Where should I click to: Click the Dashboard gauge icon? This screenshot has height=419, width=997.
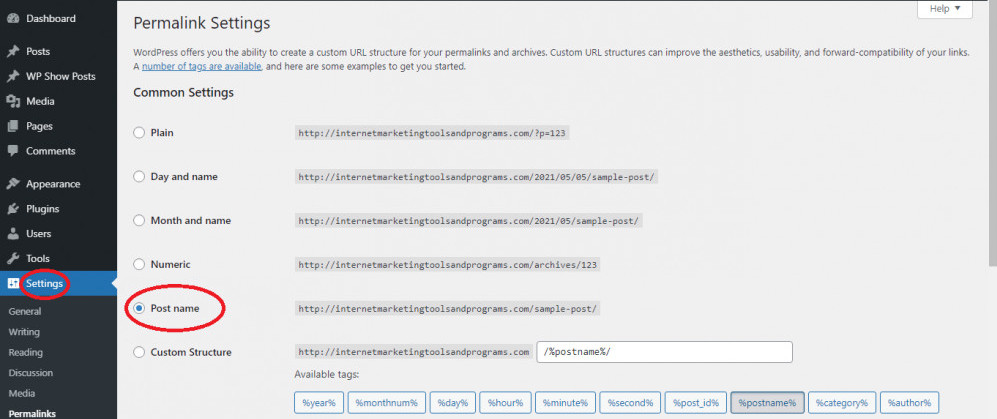tap(13, 18)
